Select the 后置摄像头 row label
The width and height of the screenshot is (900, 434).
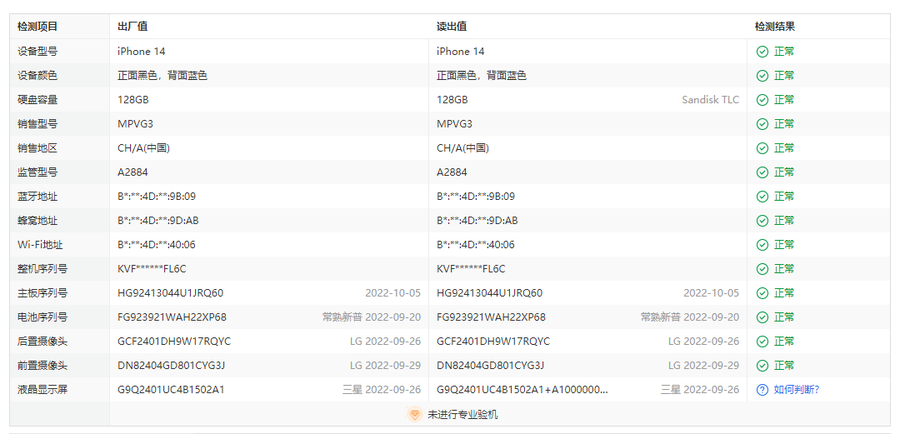tap(42, 341)
